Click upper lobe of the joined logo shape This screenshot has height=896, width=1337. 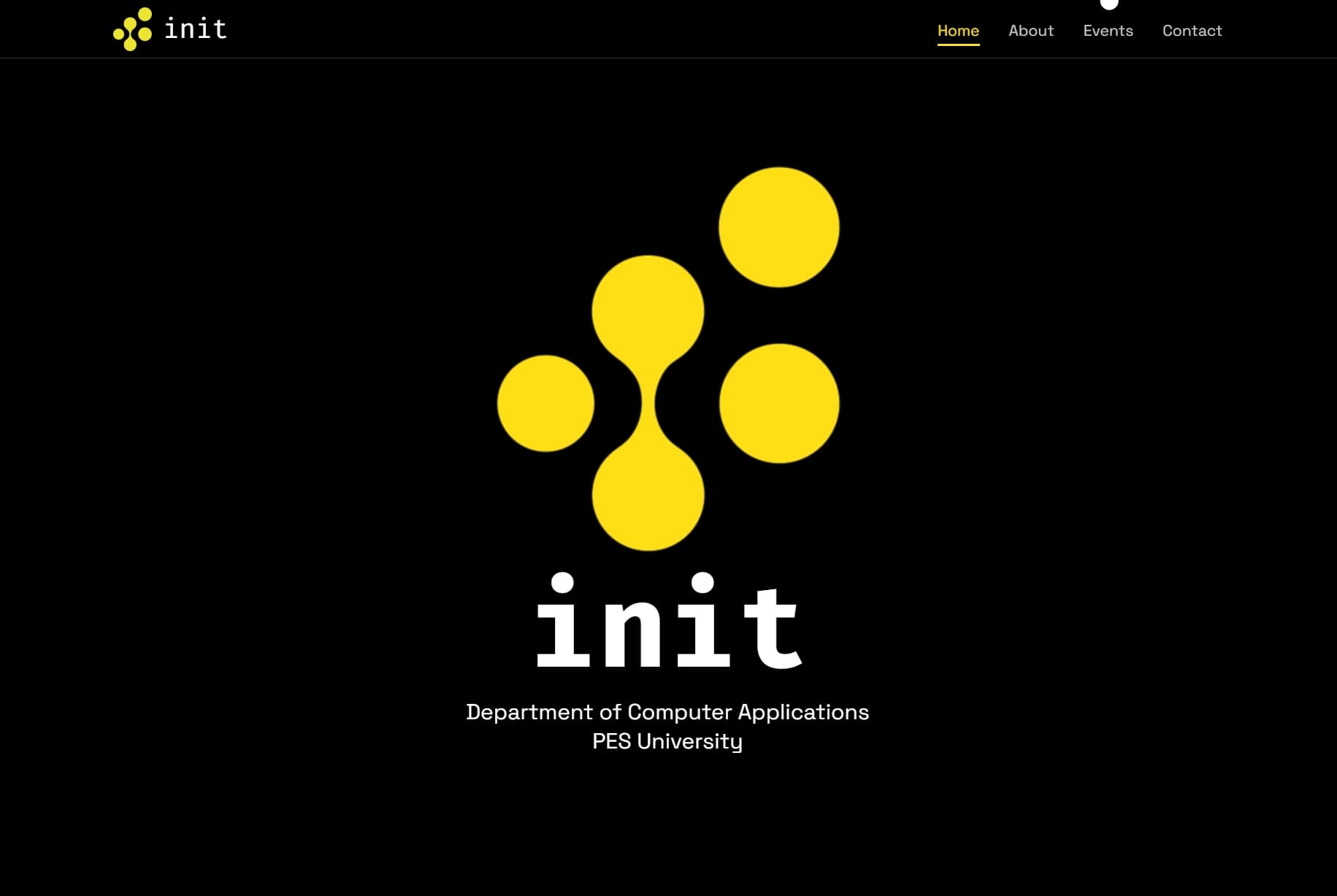click(x=648, y=311)
